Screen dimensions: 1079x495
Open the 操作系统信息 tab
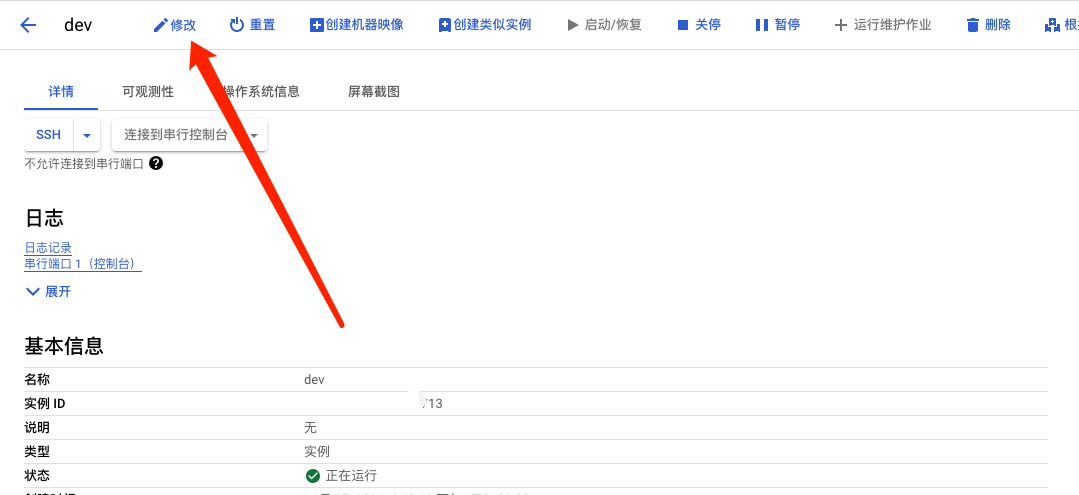[262, 91]
